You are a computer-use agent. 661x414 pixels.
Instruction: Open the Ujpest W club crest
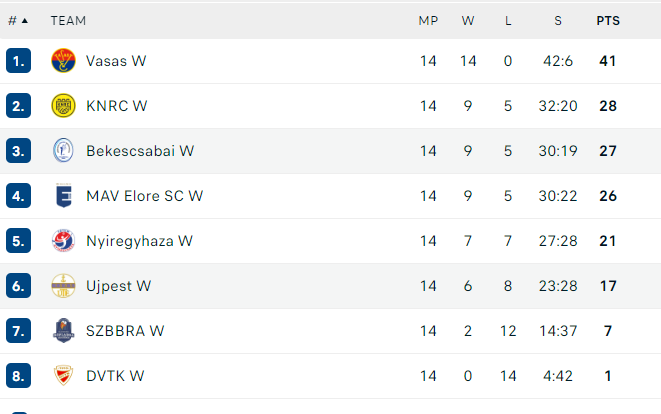63,286
